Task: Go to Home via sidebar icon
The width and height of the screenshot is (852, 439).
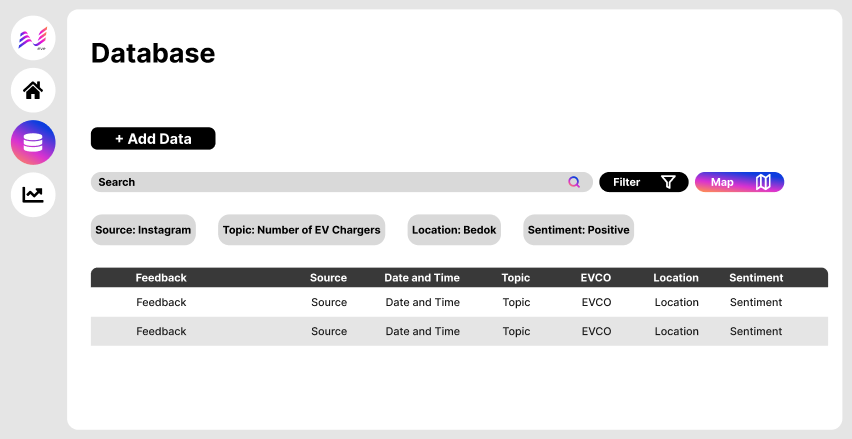Action: click(x=33, y=91)
